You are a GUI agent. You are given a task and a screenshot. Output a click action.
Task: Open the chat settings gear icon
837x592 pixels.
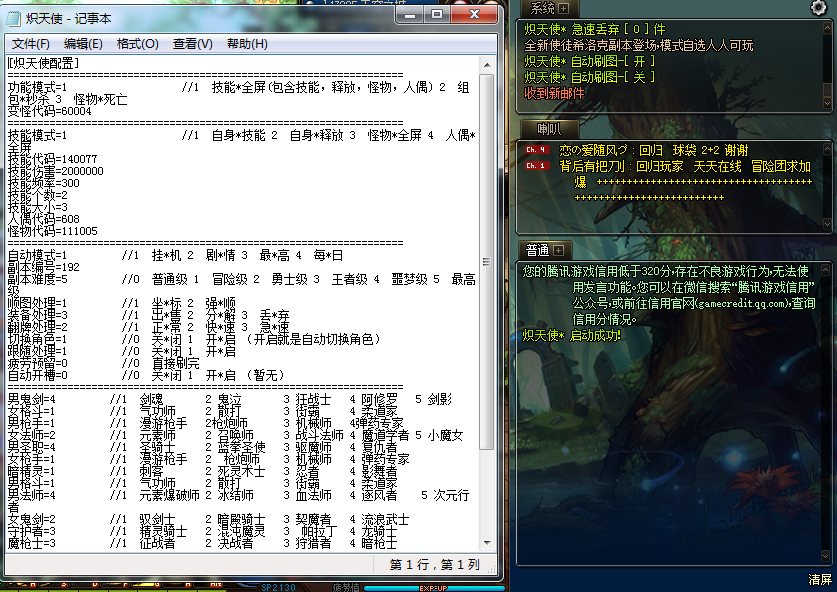click(x=820, y=8)
